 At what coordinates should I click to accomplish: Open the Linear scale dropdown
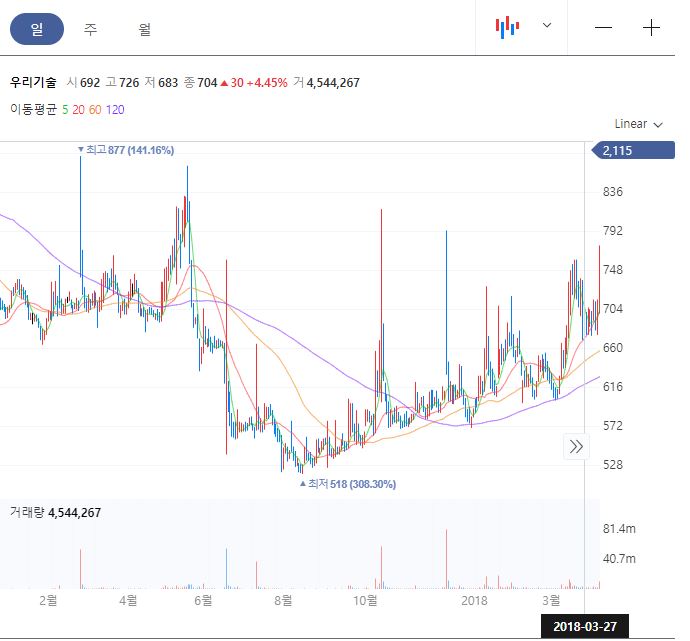click(x=638, y=124)
